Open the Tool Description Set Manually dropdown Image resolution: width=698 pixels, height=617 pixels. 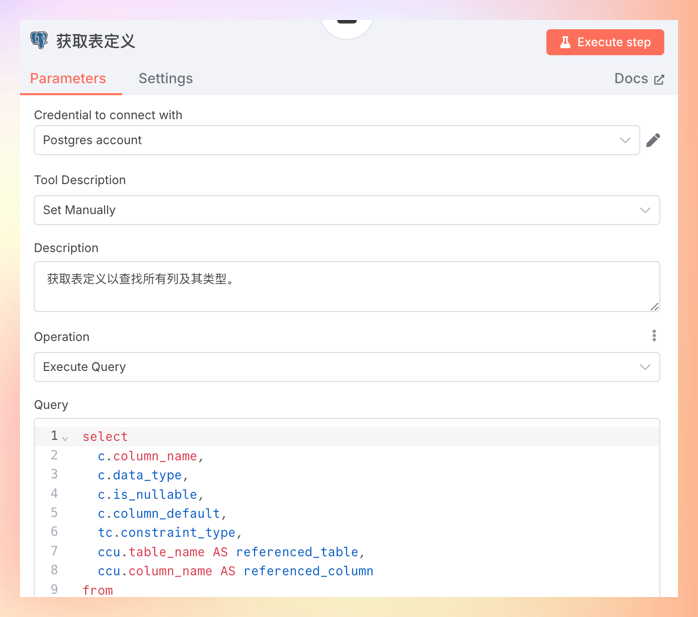(347, 210)
